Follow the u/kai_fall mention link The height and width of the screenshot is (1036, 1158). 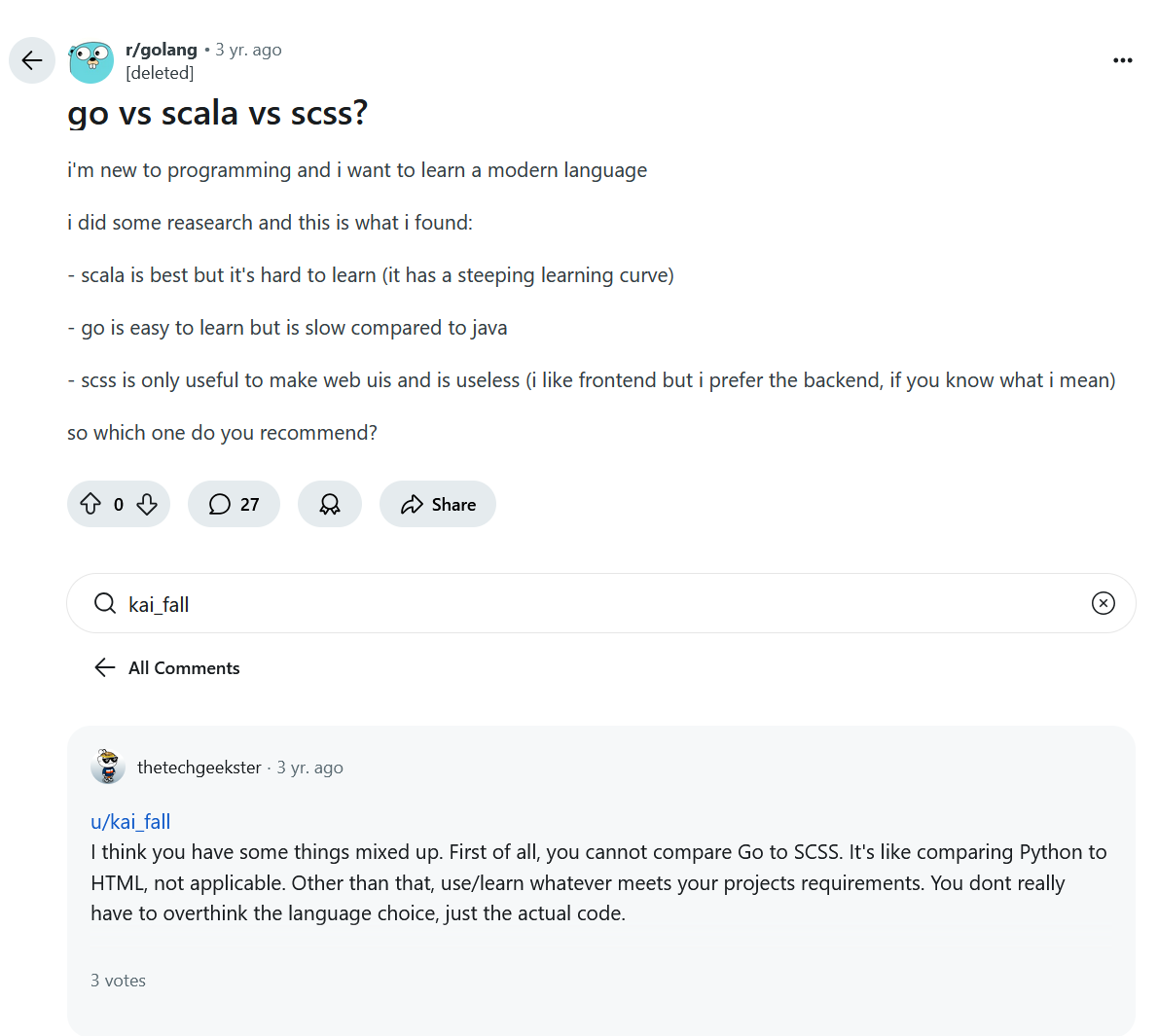click(x=130, y=822)
